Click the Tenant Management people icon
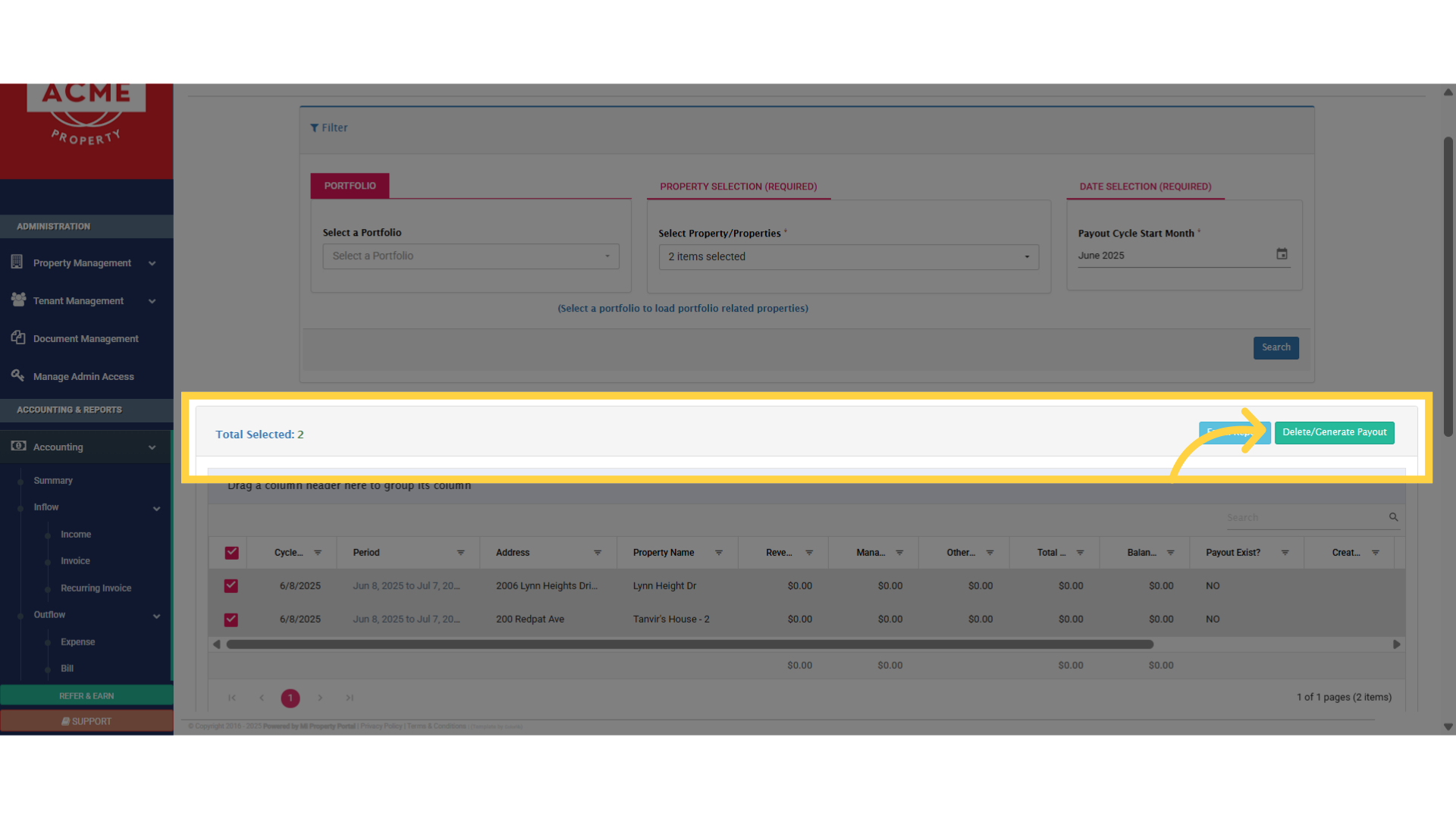This screenshot has height=819, width=1456. point(18,300)
